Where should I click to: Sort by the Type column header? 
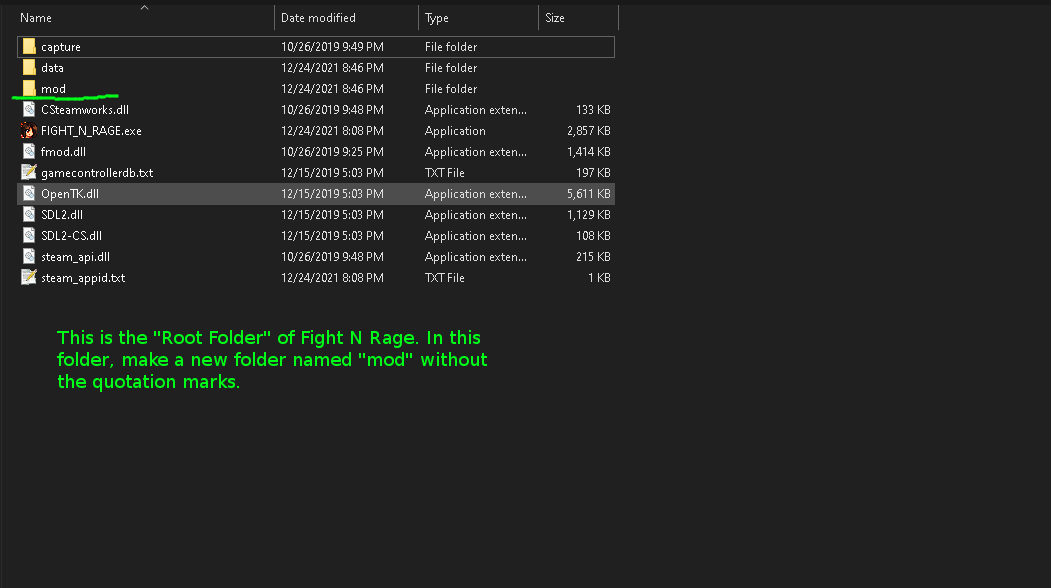[x=437, y=18]
